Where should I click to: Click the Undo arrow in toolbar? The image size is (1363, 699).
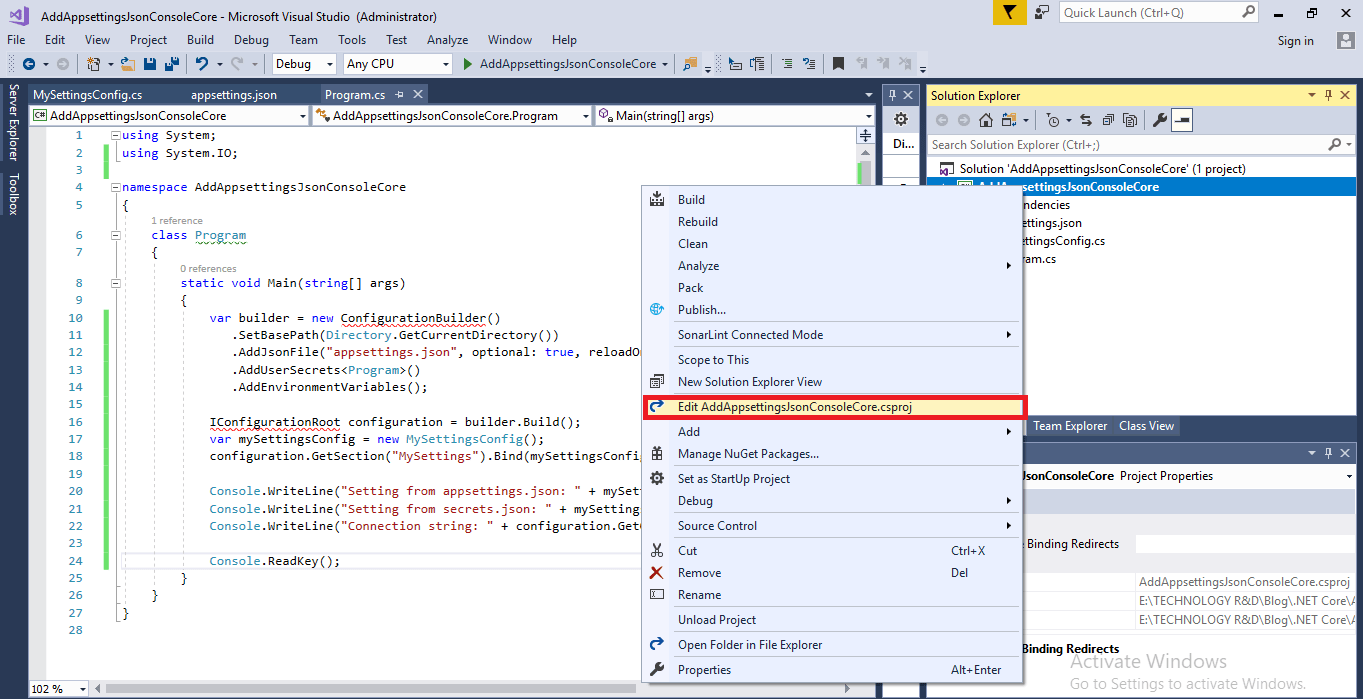202,64
